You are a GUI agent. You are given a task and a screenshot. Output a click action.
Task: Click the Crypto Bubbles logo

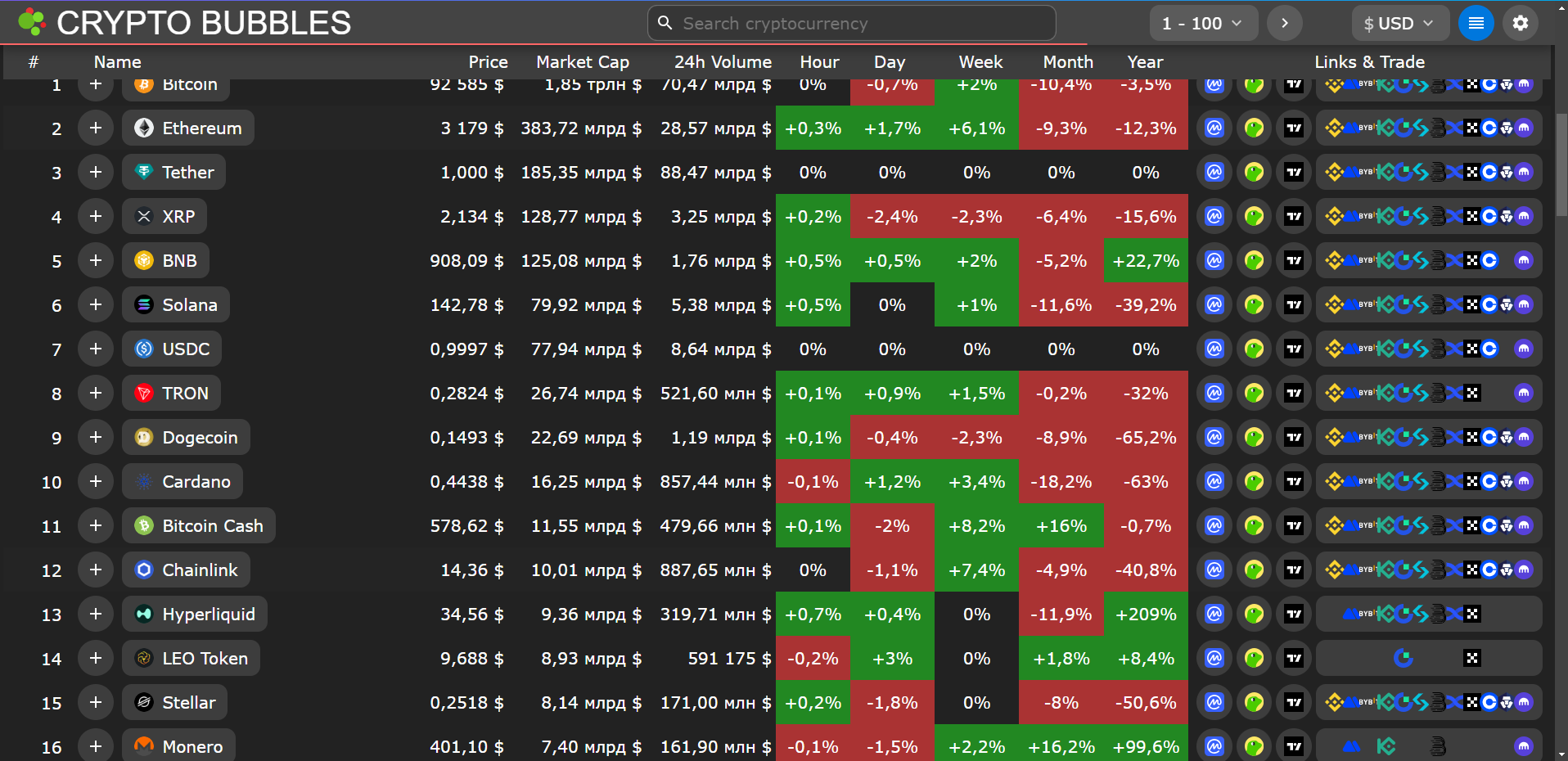pyautogui.click(x=31, y=23)
